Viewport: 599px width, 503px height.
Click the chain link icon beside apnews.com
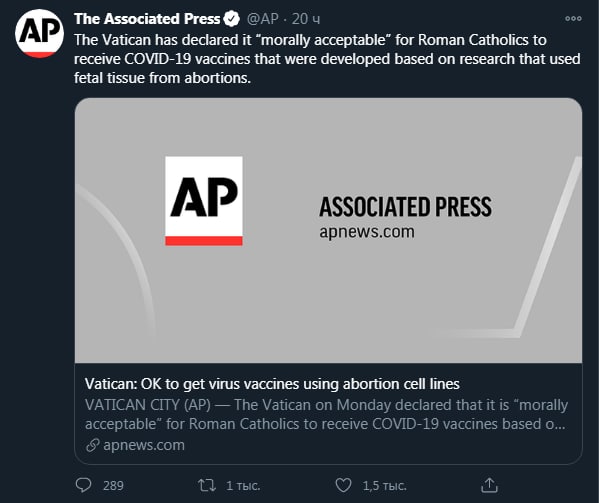point(92,445)
